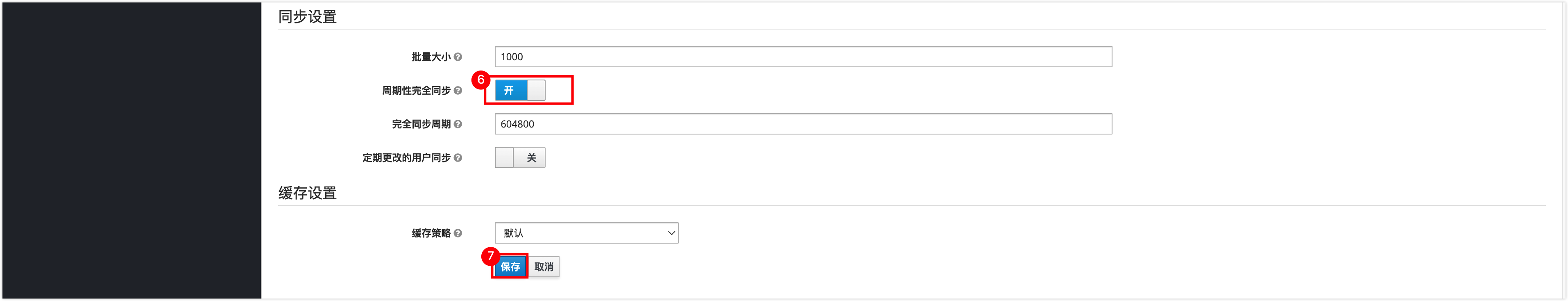Viewport: 1568px width, 301px height.
Task: Select the 缓存设置 section heading
Action: tap(307, 193)
